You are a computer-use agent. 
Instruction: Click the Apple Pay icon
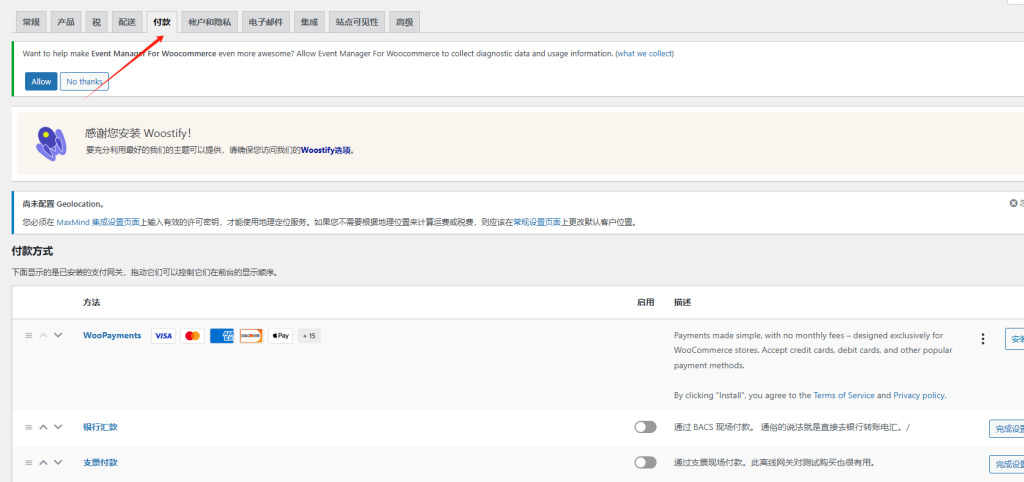280,336
